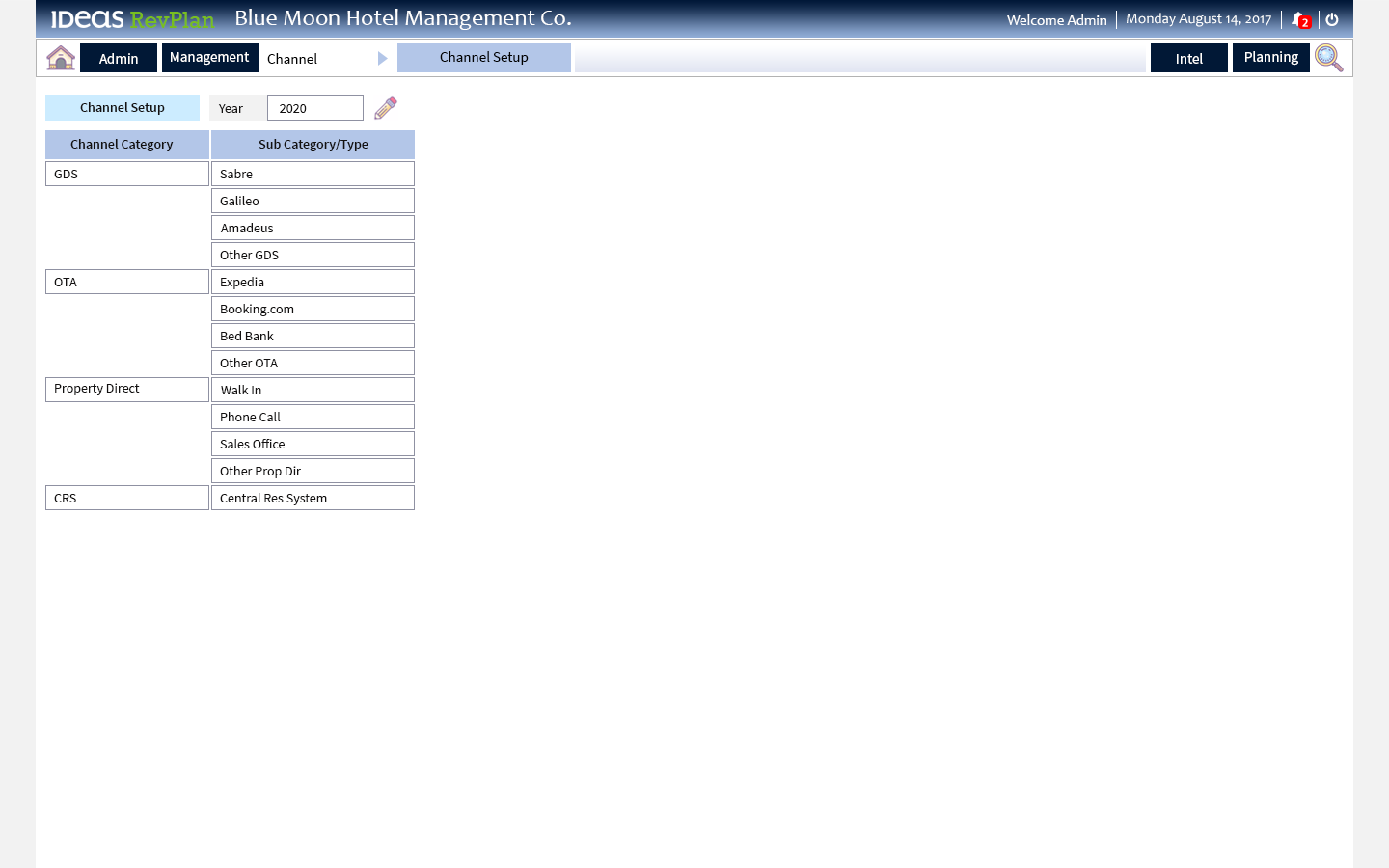
Task: Open the Channel module selector
Action: click(x=318, y=59)
